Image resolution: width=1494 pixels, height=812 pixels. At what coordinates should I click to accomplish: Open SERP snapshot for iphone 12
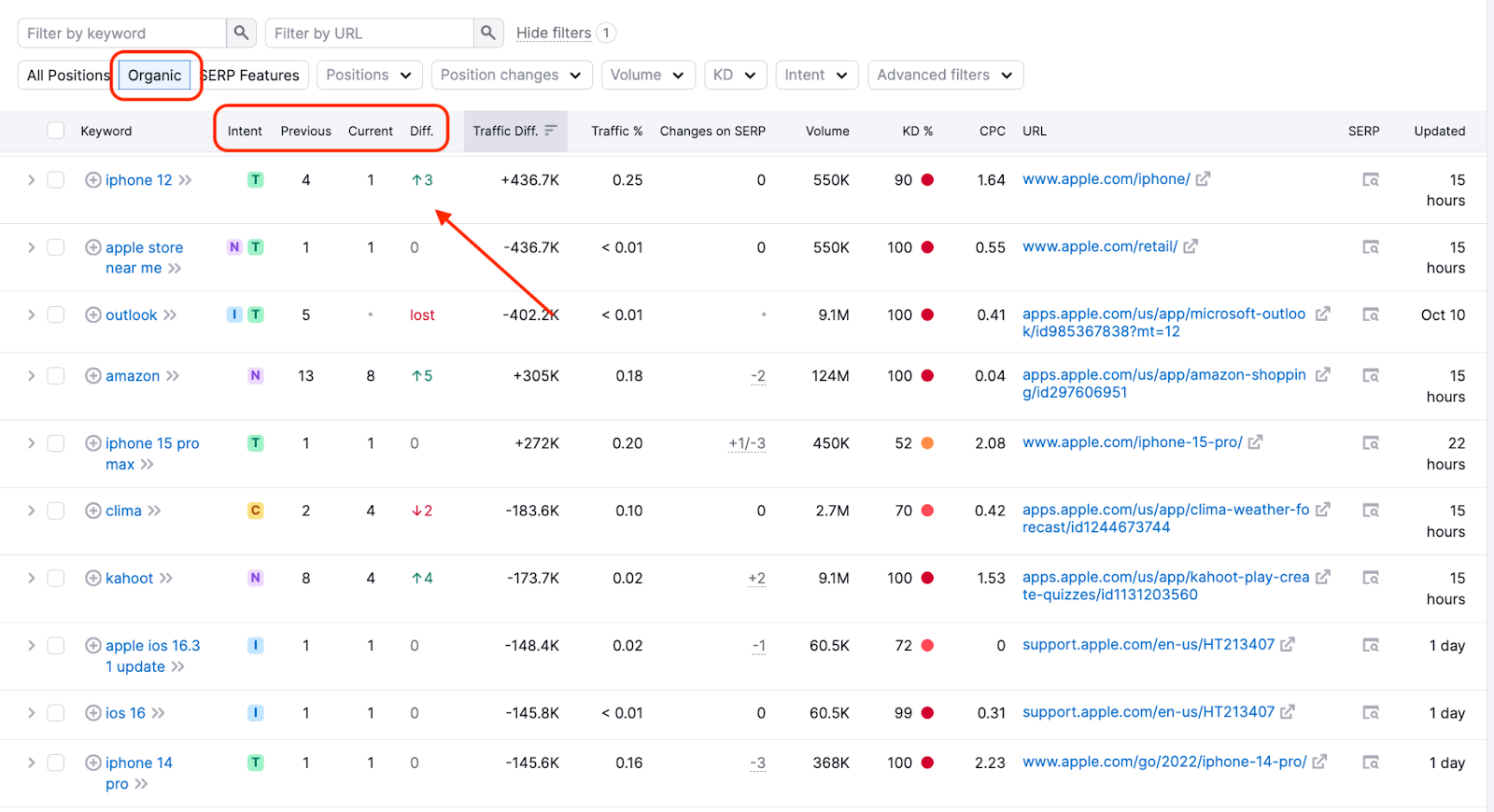tap(1370, 180)
